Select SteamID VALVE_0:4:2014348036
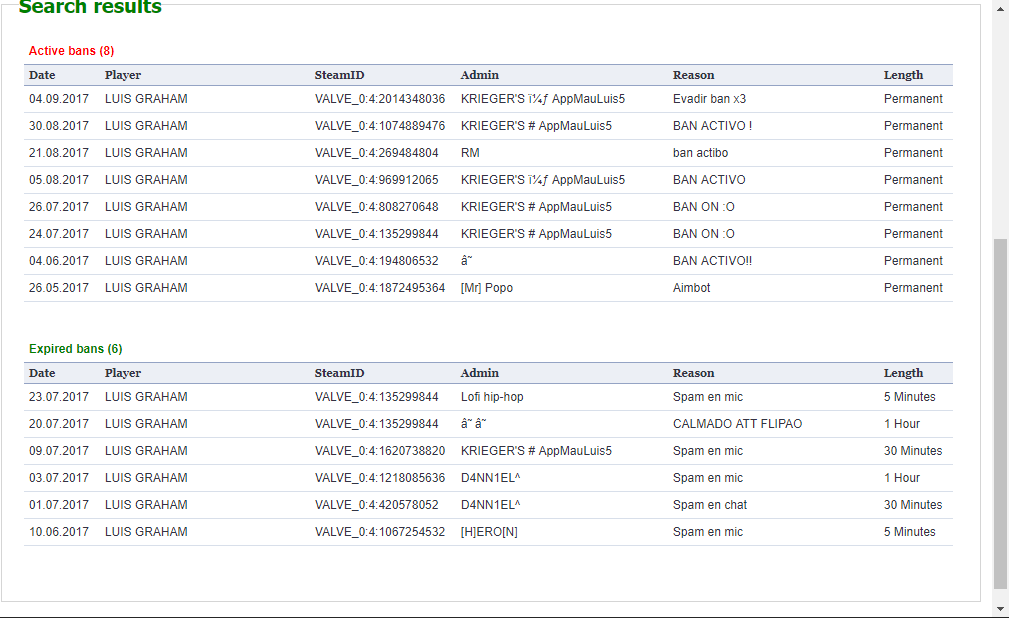 [x=380, y=99]
